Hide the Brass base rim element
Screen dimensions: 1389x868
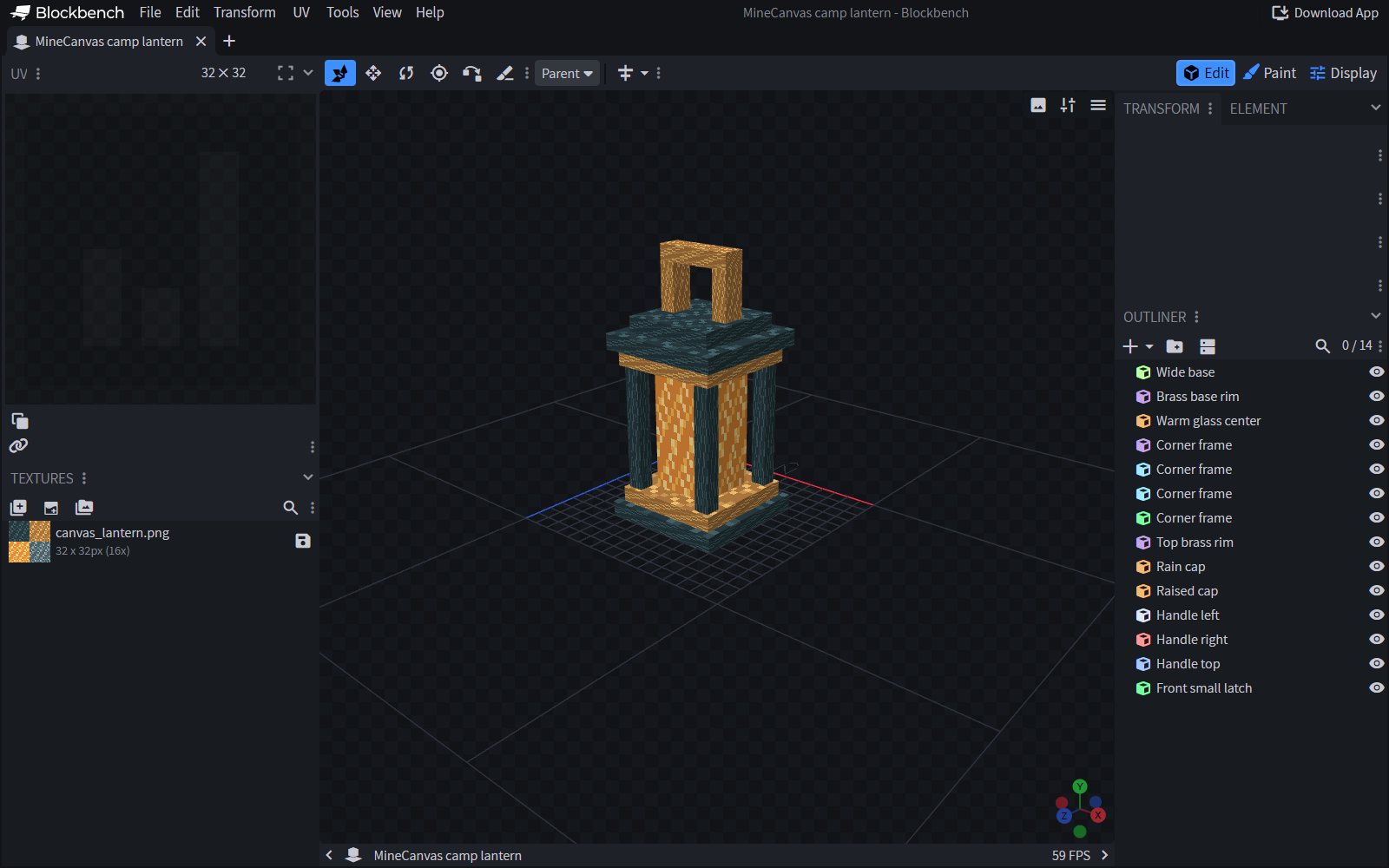point(1377,396)
